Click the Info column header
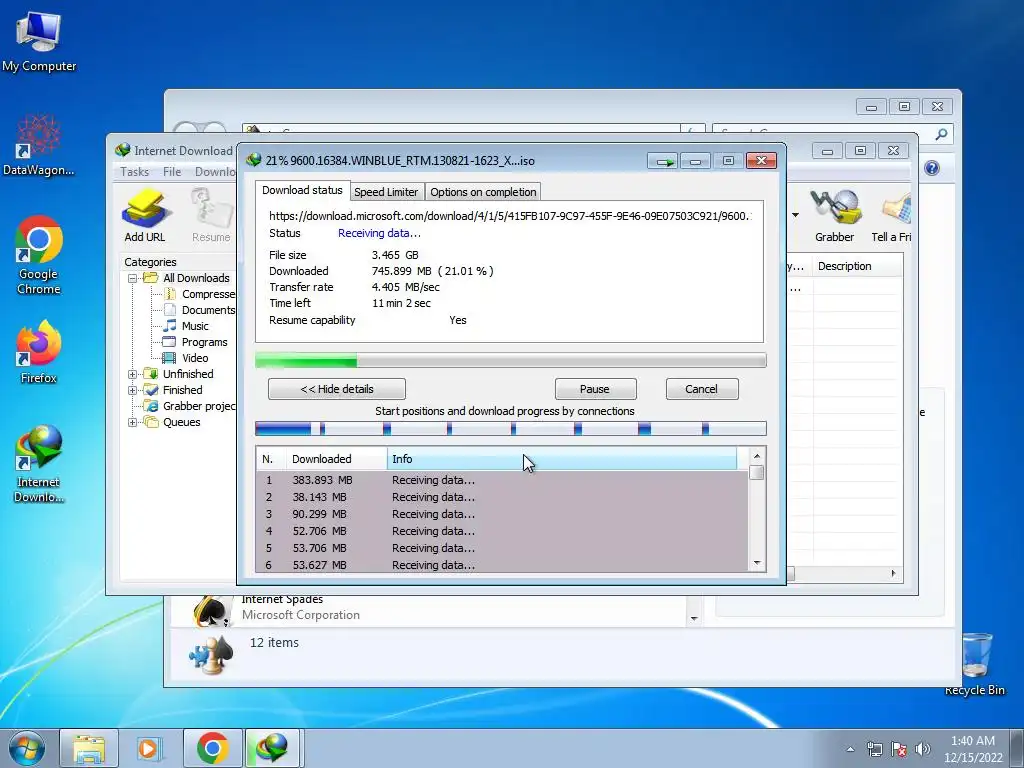Screen dimensions: 1024x768 pos(562,459)
